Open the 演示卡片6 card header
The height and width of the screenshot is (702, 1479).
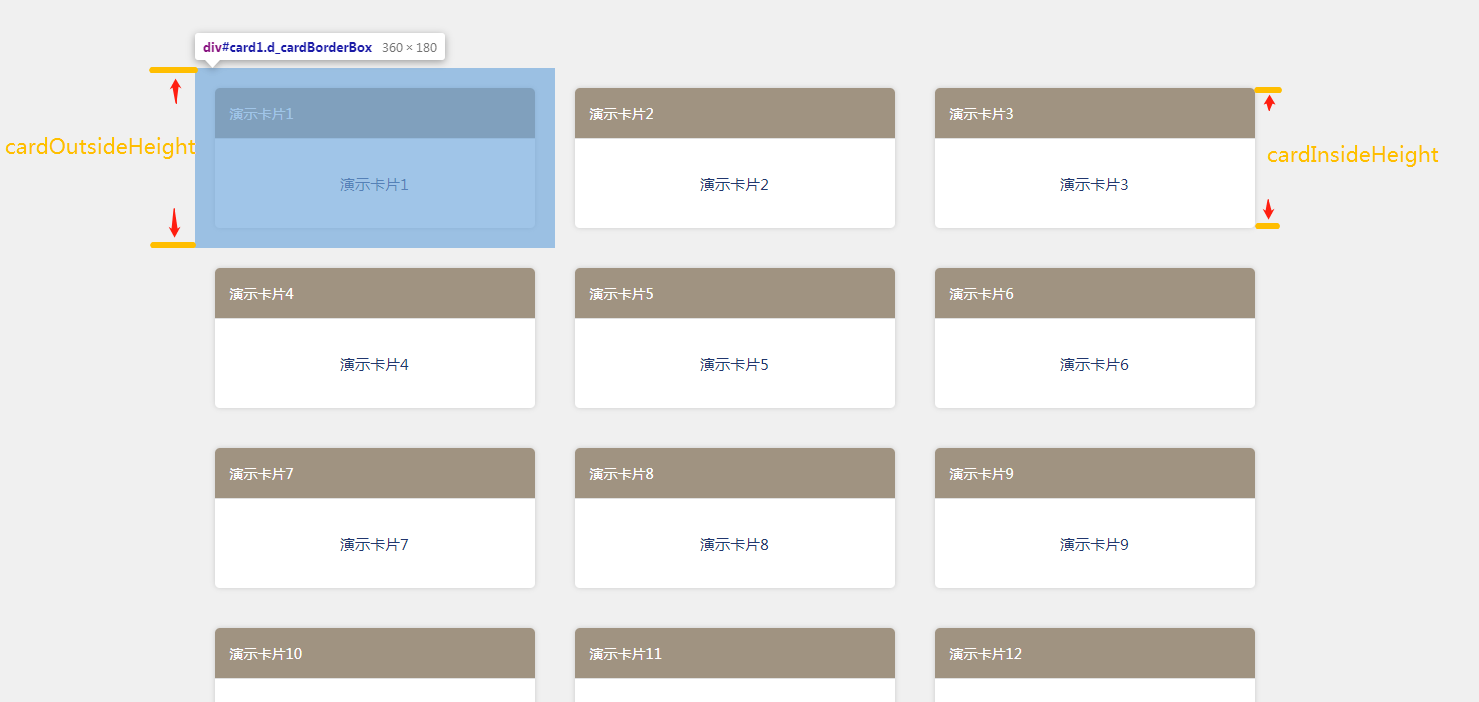pyautogui.click(x=1094, y=293)
